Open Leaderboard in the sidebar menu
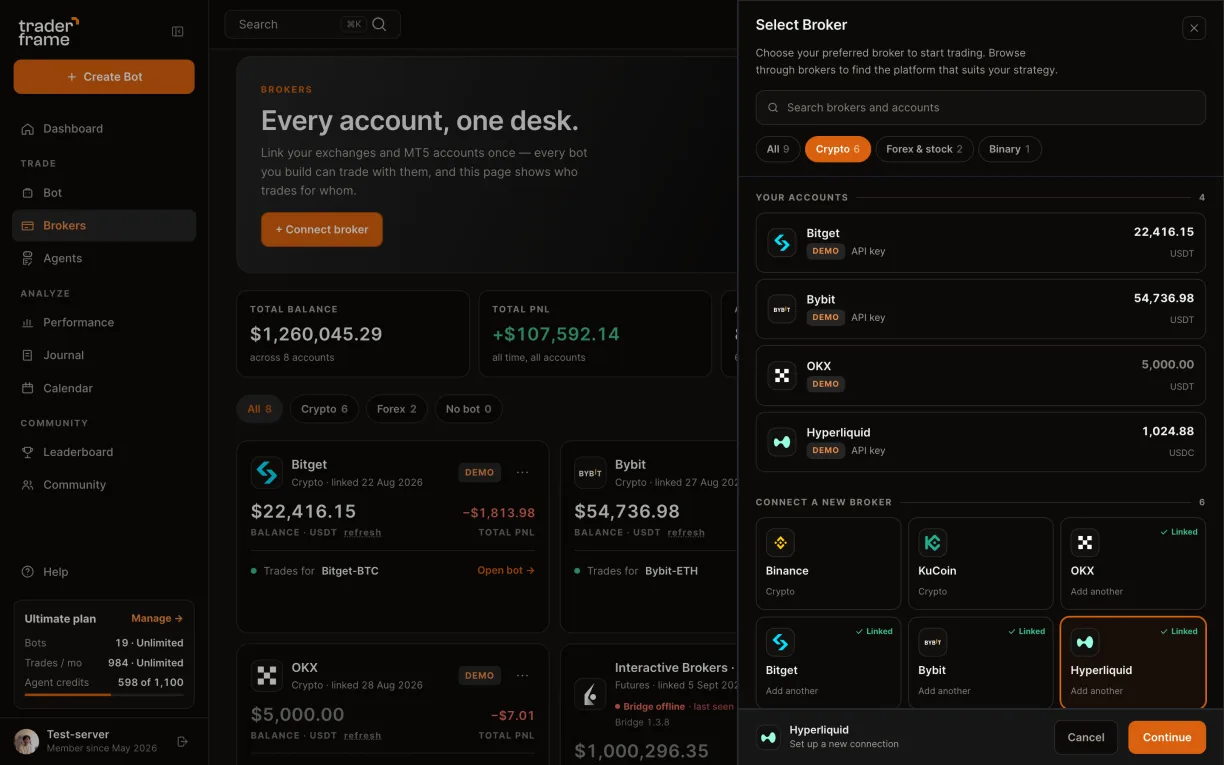 pos(104,452)
